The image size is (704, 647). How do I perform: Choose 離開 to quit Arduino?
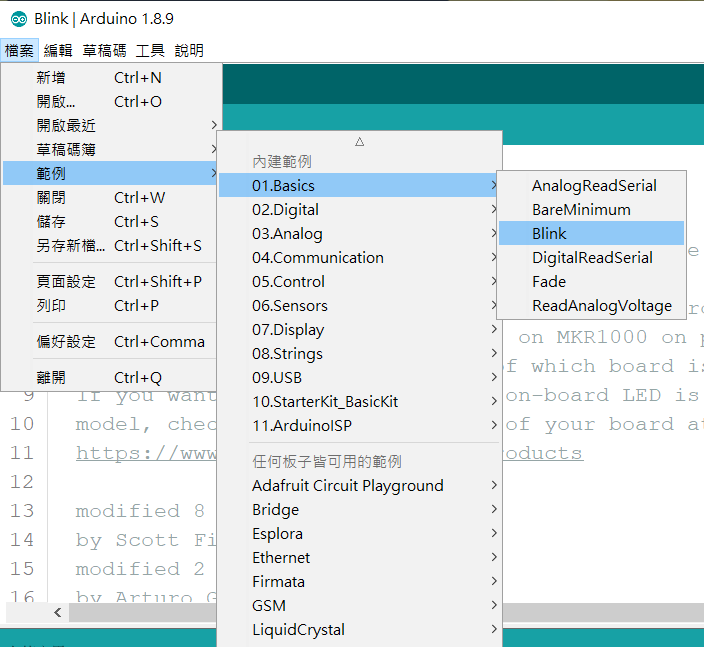click(110, 378)
